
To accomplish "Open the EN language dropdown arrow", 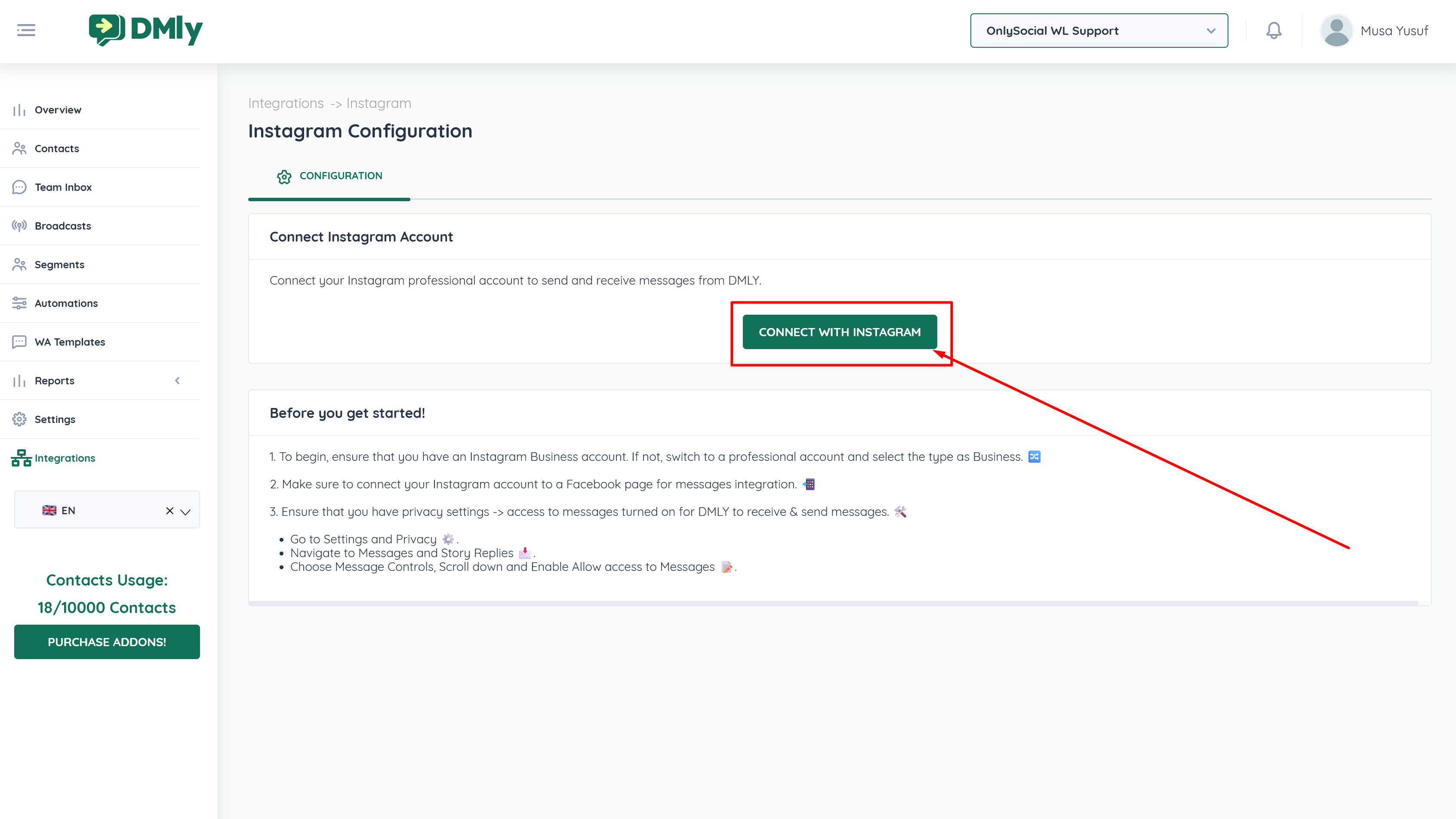I will [x=185, y=511].
